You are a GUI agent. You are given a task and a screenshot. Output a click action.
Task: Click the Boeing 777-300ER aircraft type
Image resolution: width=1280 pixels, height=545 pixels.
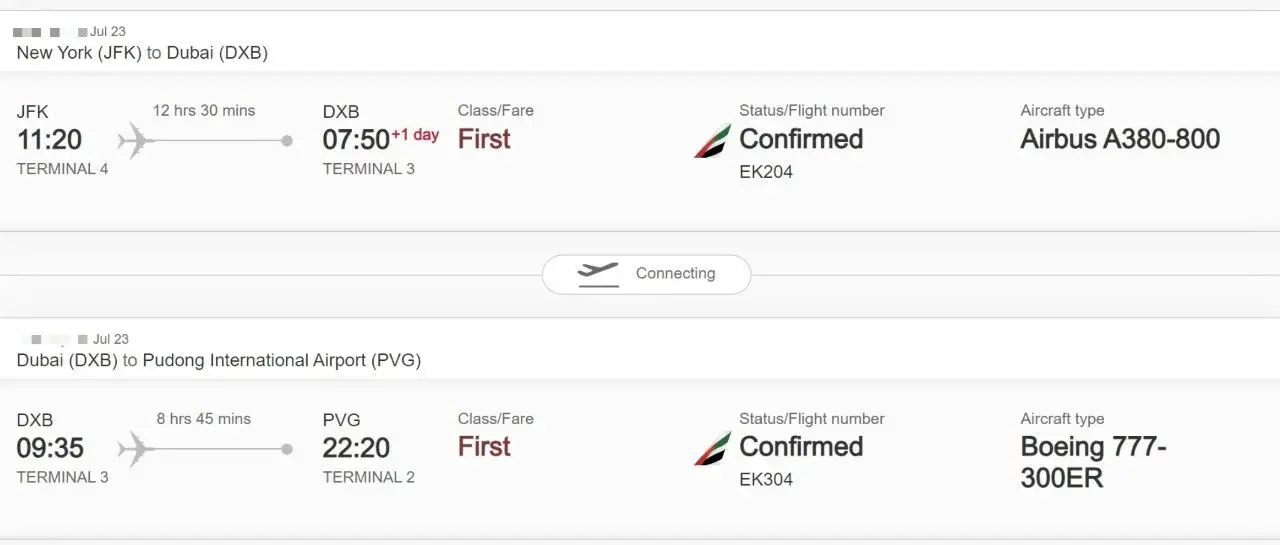(x=1094, y=462)
